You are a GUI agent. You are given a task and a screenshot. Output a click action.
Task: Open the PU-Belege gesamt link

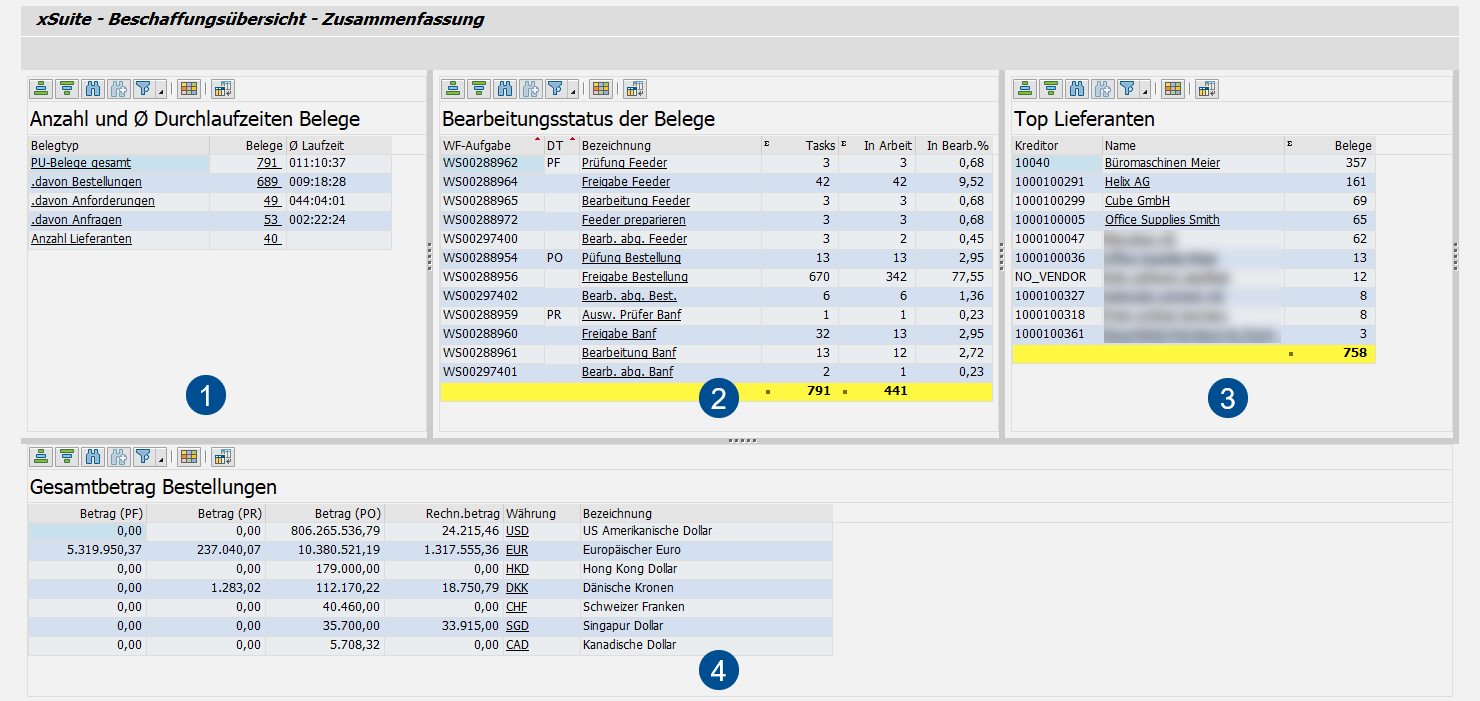(x=79, y=162)
